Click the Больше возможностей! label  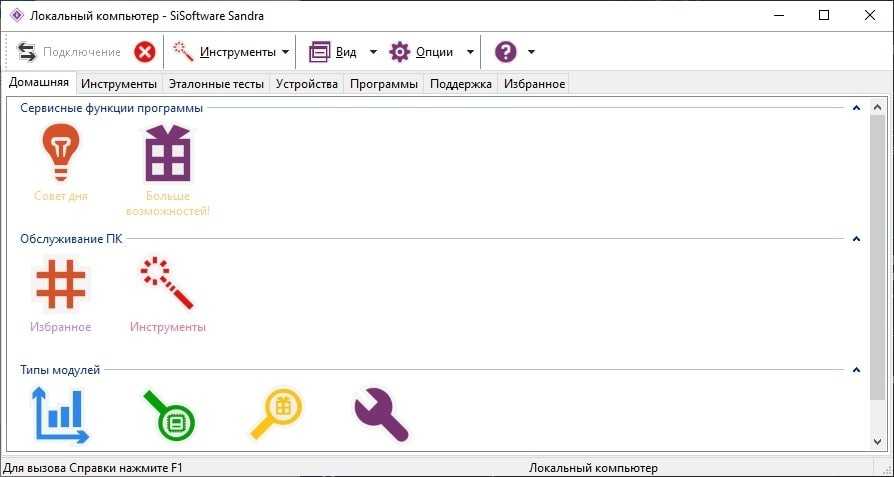pos(168,203)
